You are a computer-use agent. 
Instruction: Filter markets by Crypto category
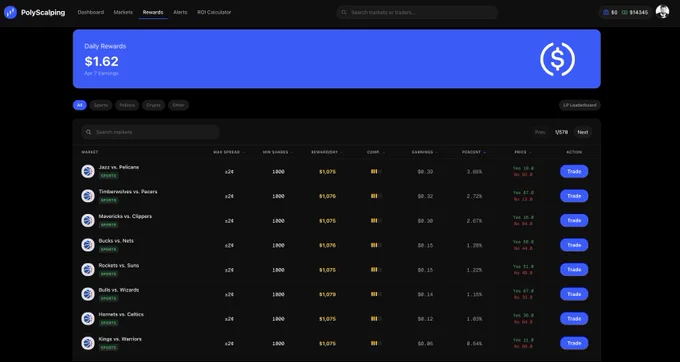154,105
